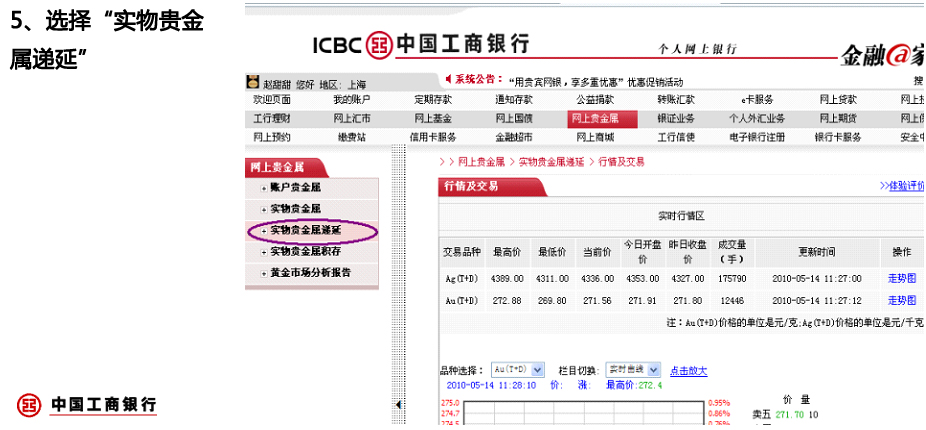926x430 pixels.
Task: Click 实物贵金属递延 in the breadcrumb
Action: pos(552,162)
